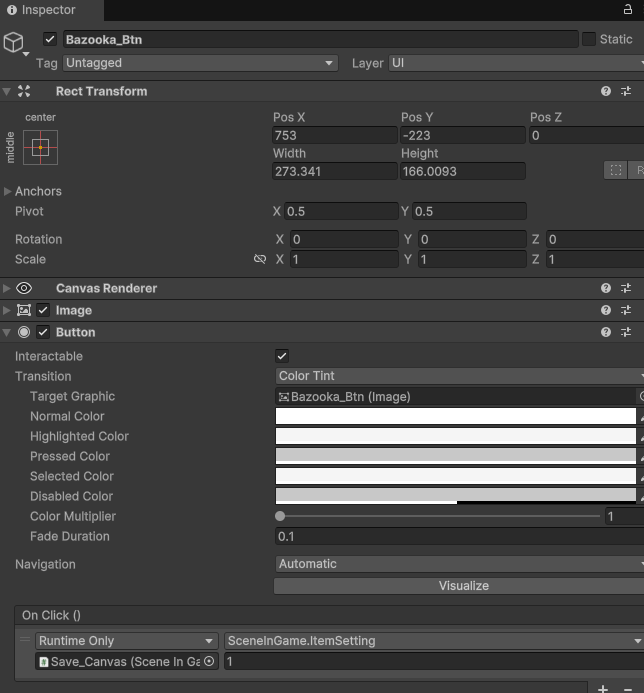
Task: Open the Tag dropdown showing Untagged
Action: point(200,63)
